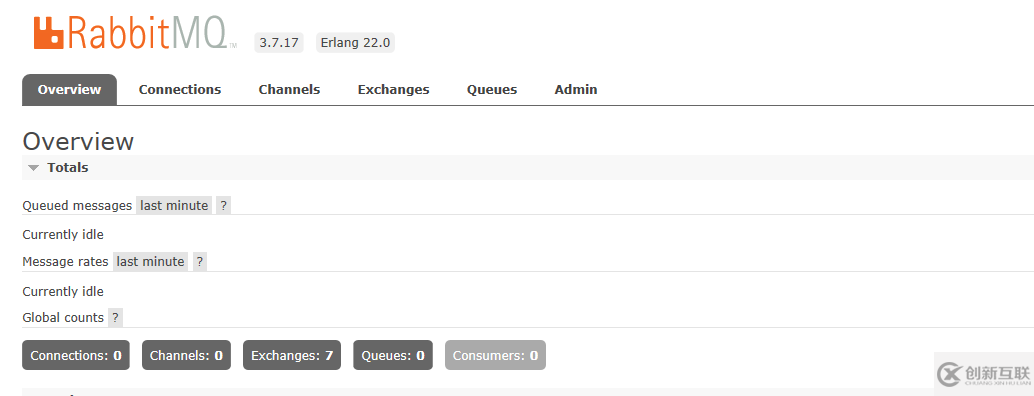
Task: Click the chuangxin watermark logo
Action: tap(984, 374)
